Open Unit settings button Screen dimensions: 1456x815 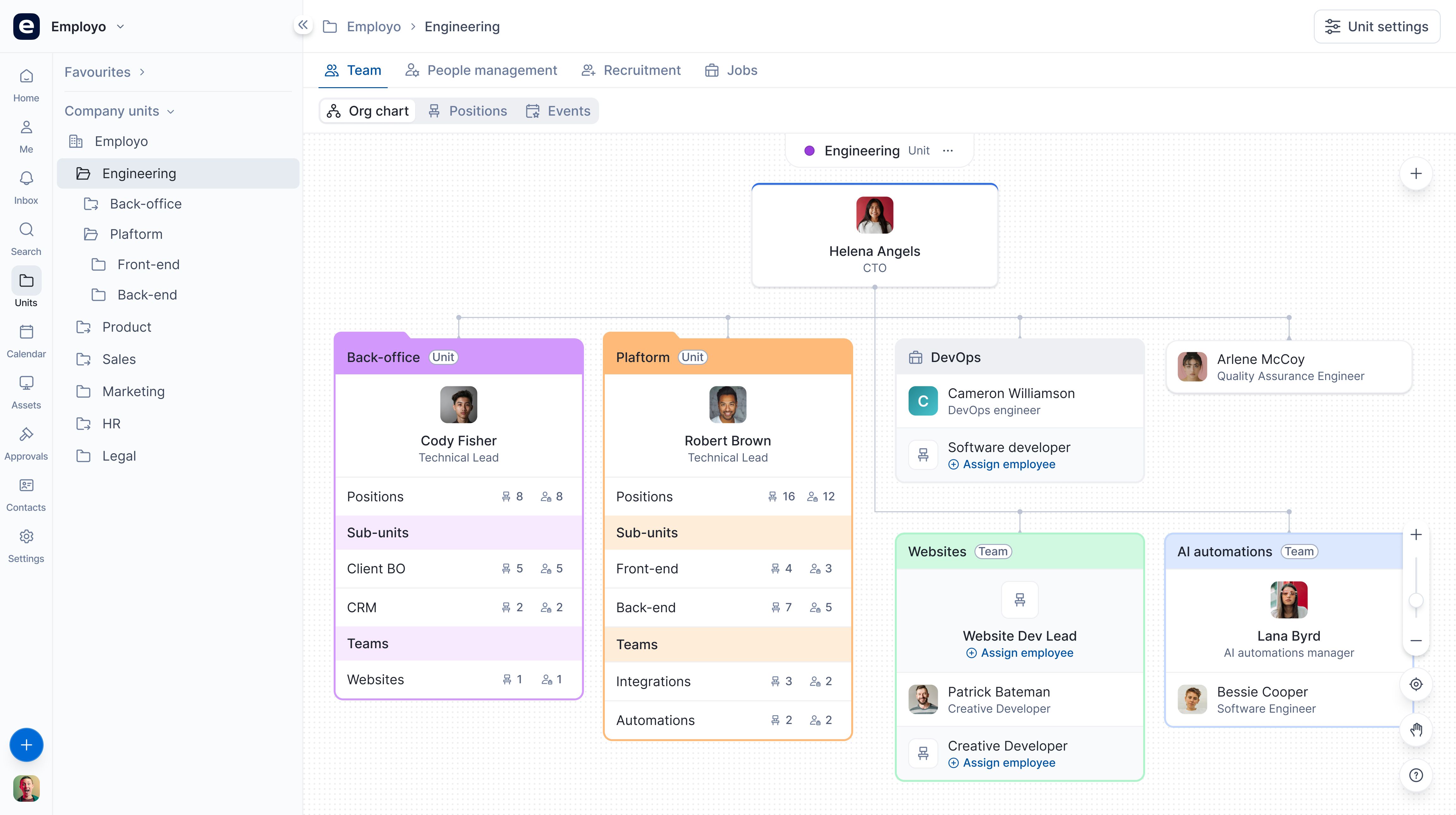pos(1377,27)
